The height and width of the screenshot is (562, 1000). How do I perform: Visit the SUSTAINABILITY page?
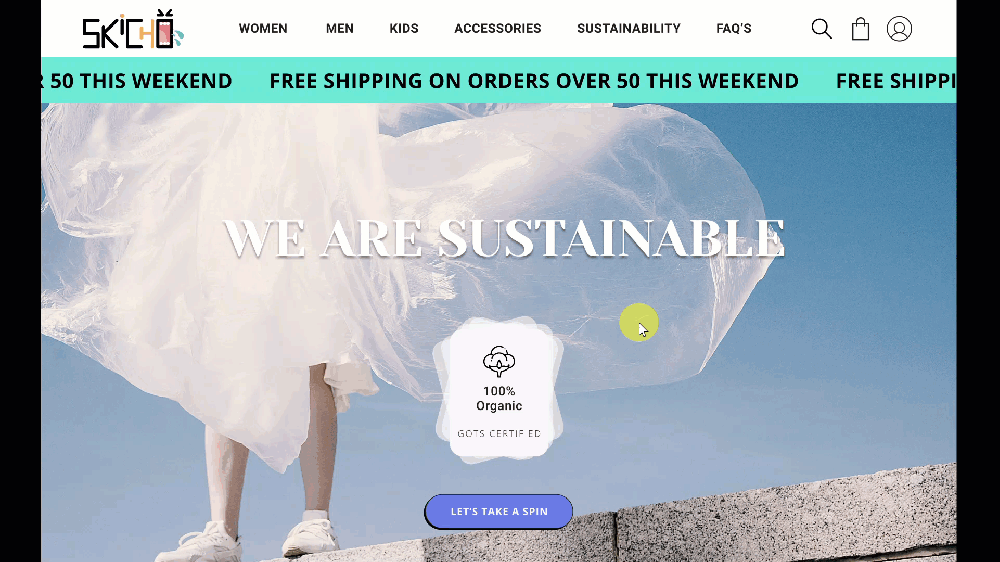point(629,29)
